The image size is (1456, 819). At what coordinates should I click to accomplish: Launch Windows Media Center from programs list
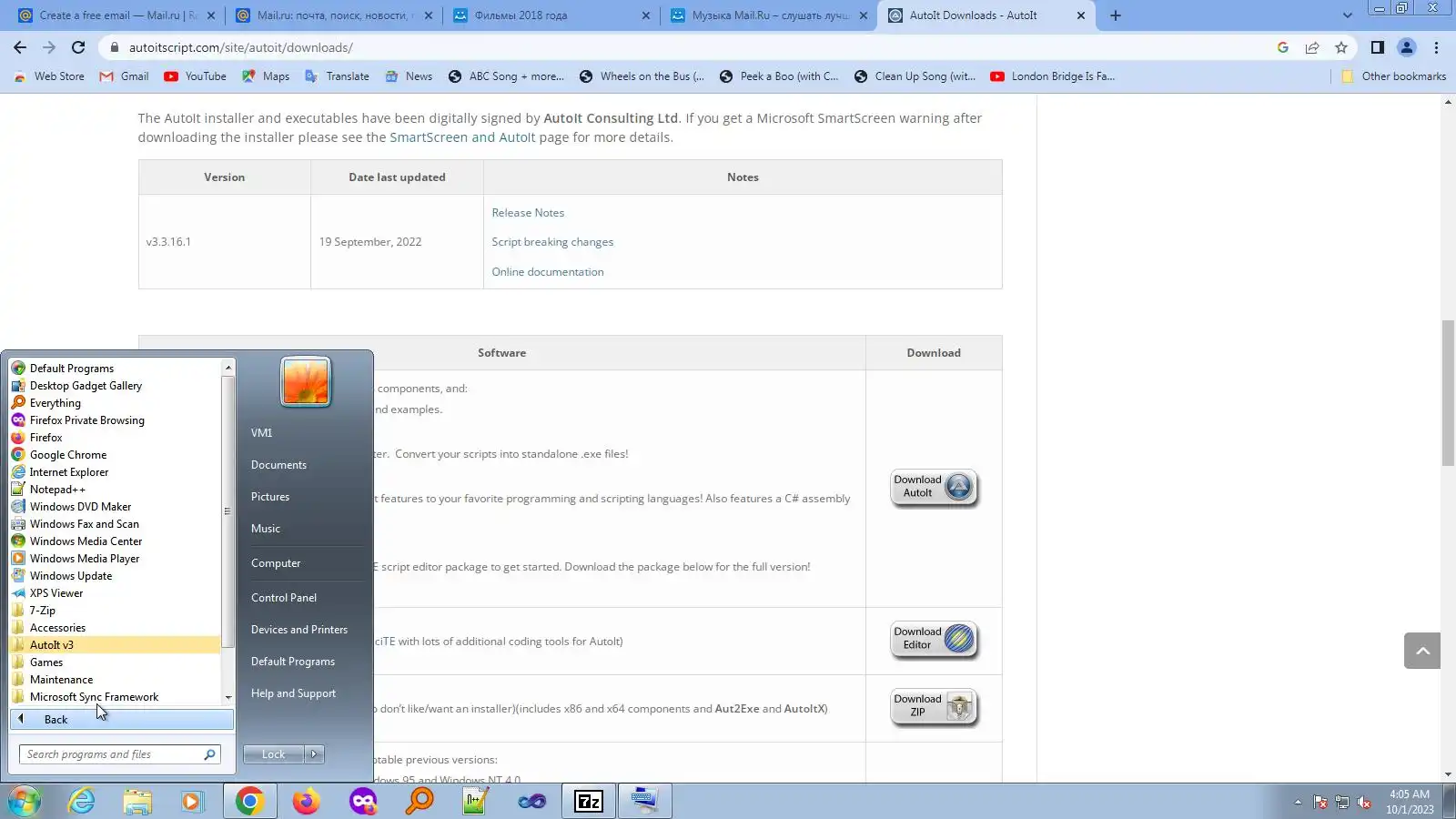(115, 541)
